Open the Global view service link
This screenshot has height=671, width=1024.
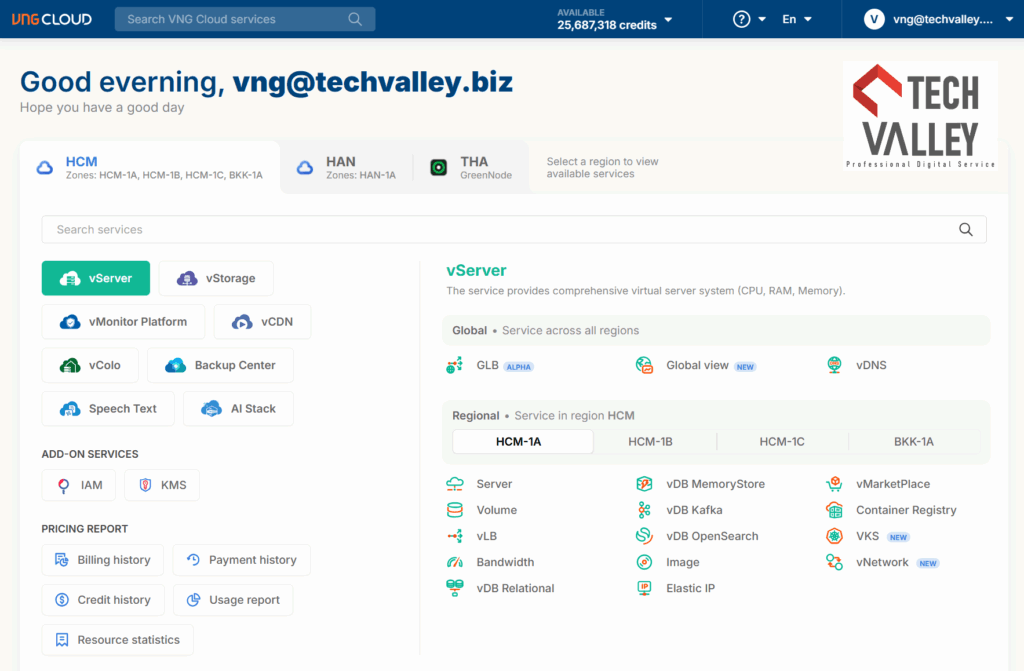pos(697,365)
